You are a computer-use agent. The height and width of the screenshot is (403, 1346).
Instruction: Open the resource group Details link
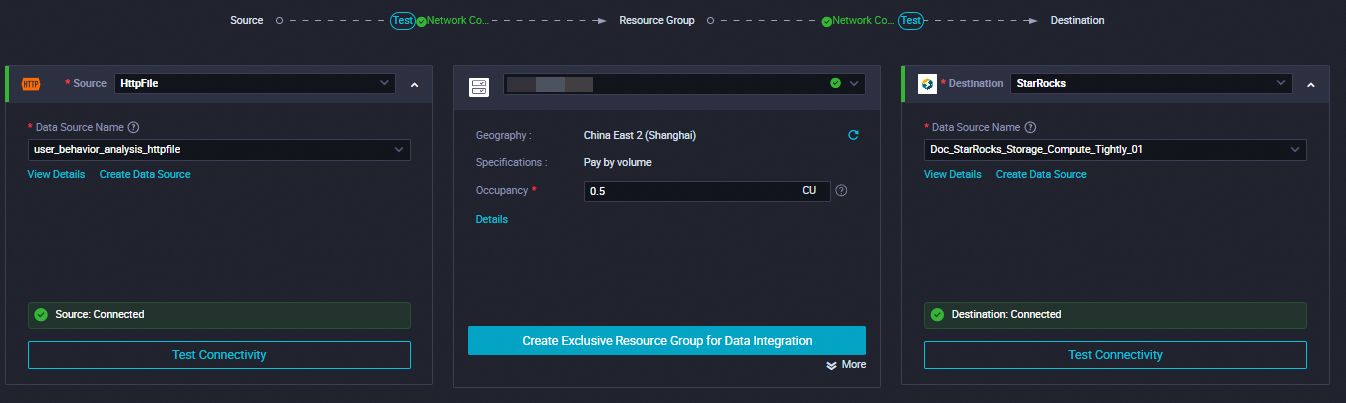point(491,219)
